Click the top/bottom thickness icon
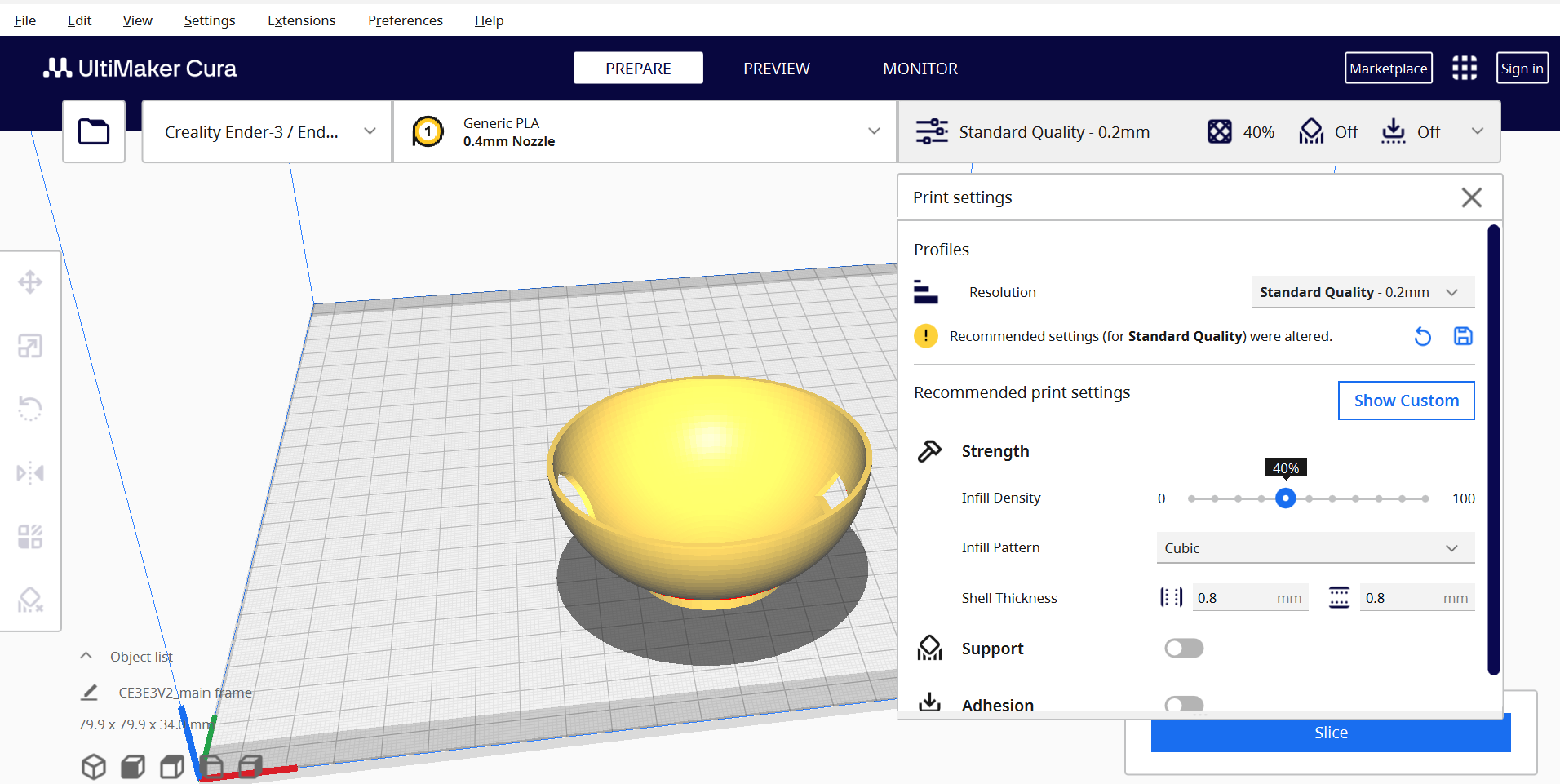Screen dimensions: 1560x784 click(1339, 597)
